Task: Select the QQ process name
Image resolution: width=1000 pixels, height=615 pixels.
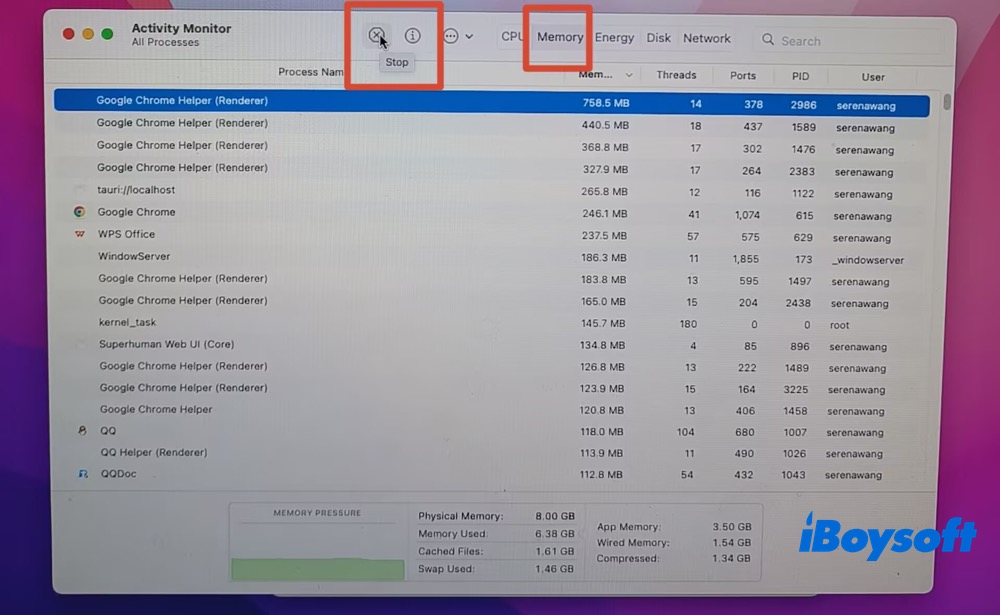Action: pos(108,431)
